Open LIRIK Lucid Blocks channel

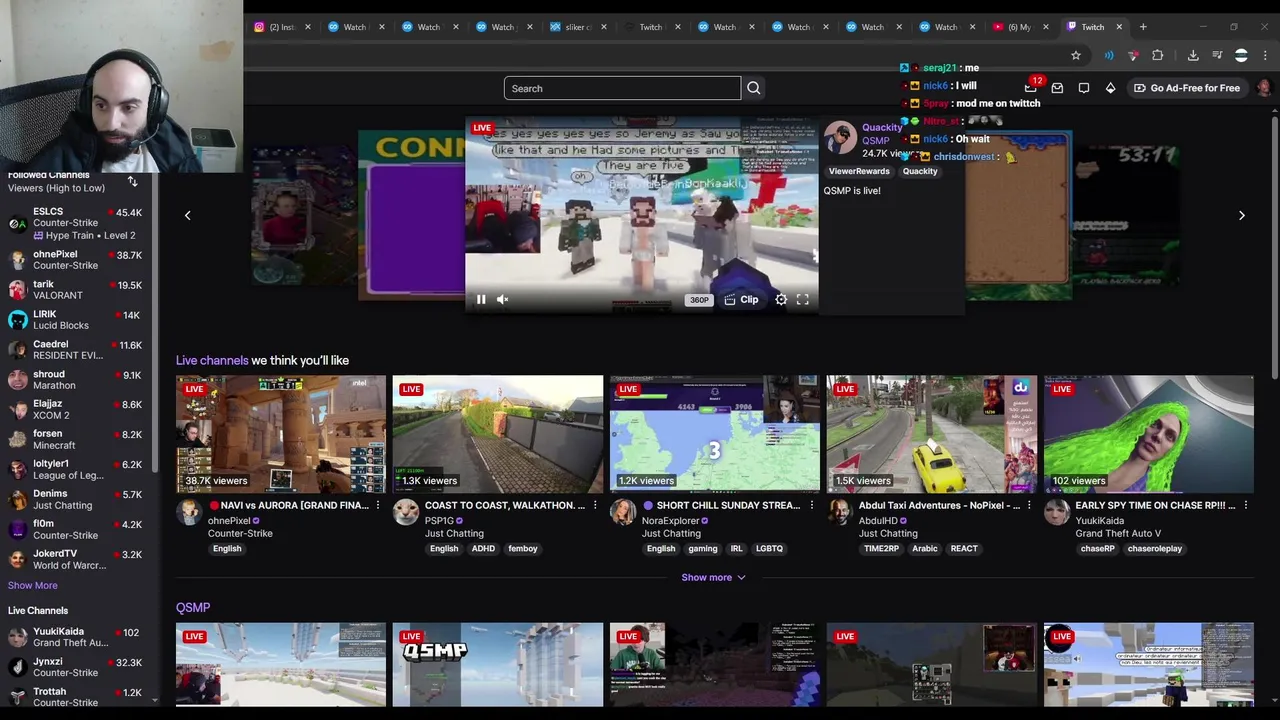tap(77, 320)
